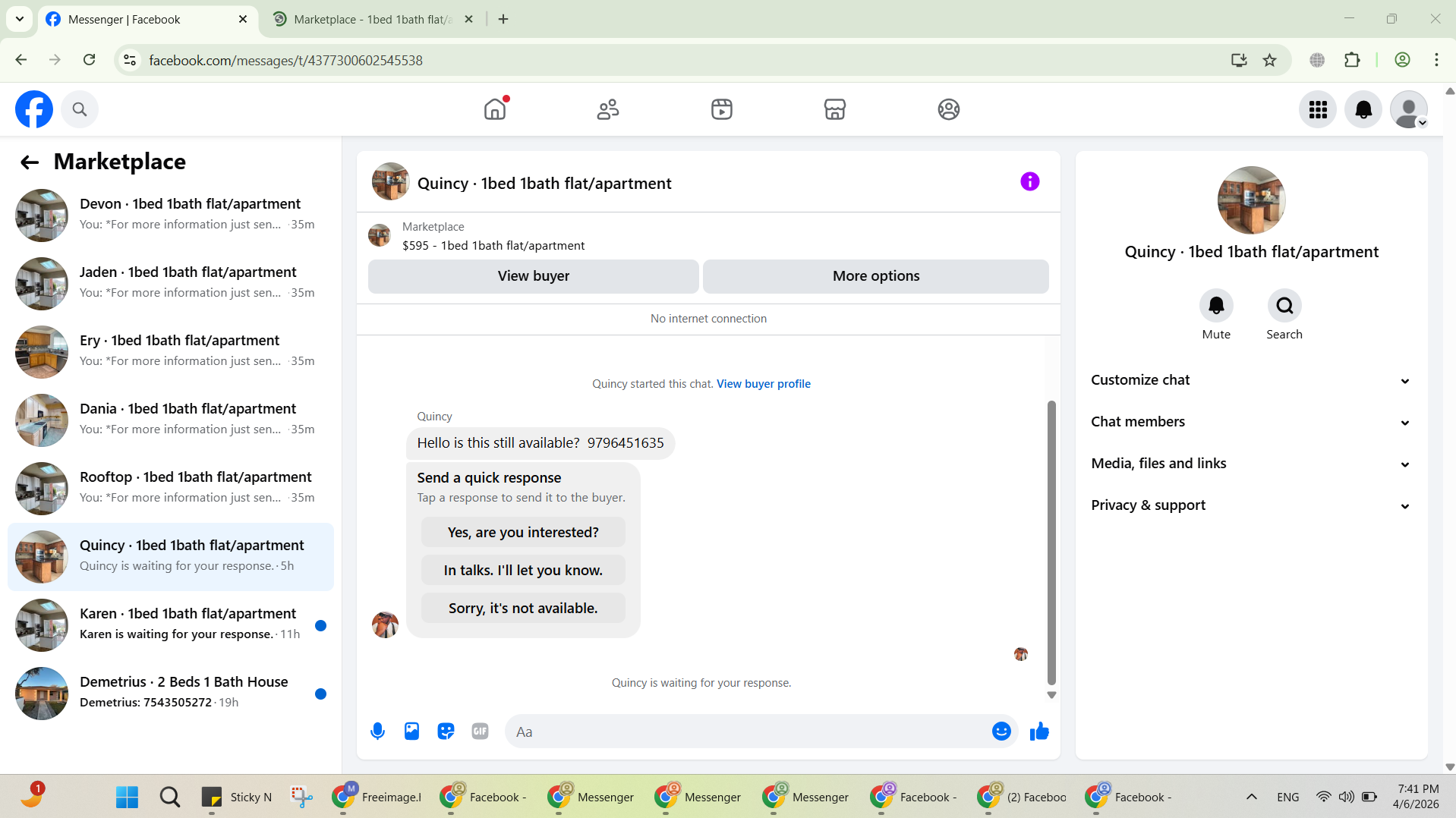Click the $595 listing thumbnail
This screenshot has height=818, width=1456.
tap(380, 236)
